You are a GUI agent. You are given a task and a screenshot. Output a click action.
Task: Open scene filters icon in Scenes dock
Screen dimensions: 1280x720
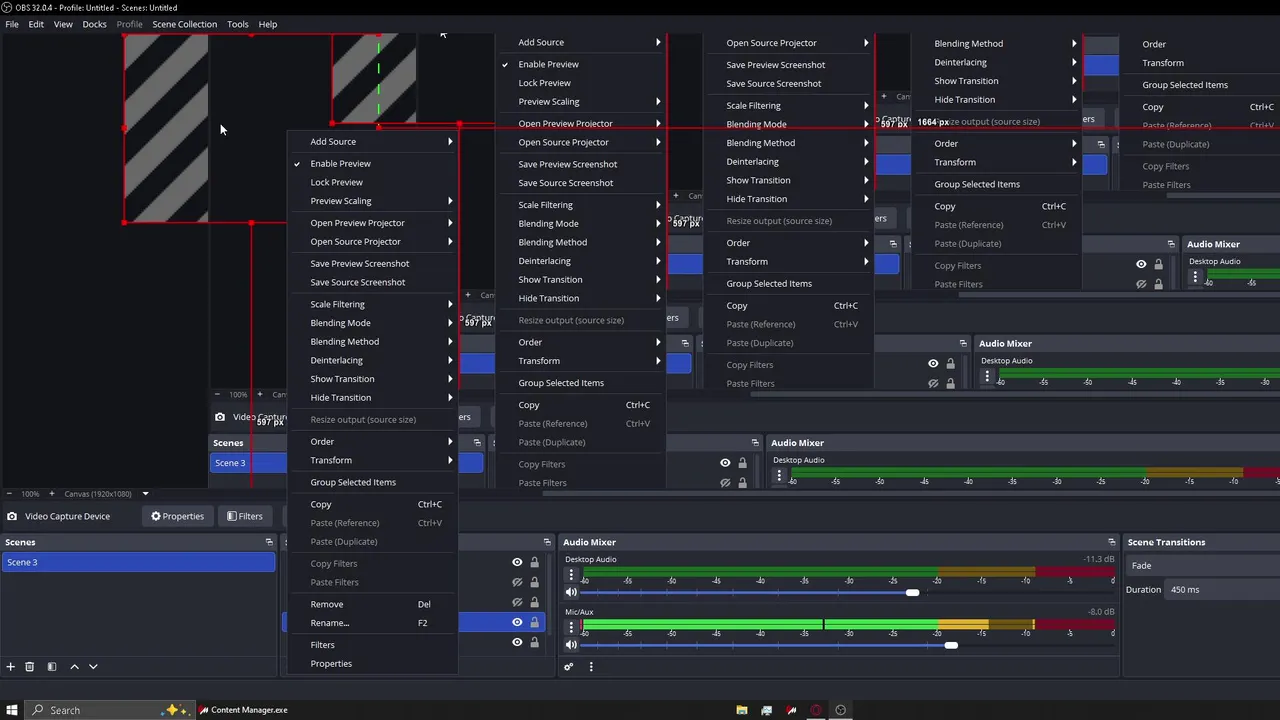pos(52,667)
